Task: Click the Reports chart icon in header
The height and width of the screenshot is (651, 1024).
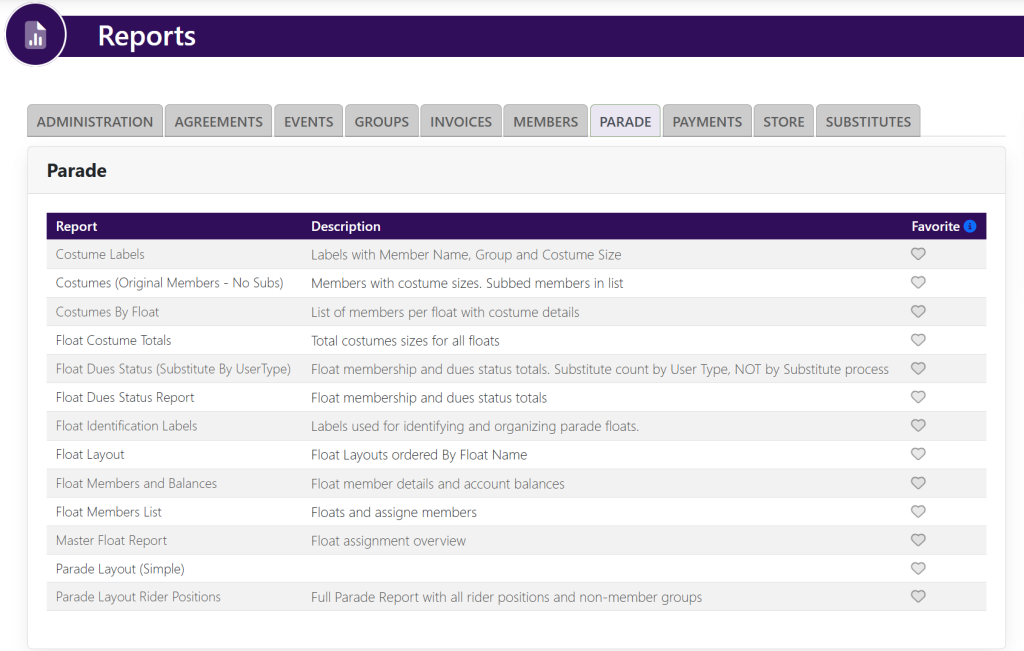Action: (x=36, y=35)
